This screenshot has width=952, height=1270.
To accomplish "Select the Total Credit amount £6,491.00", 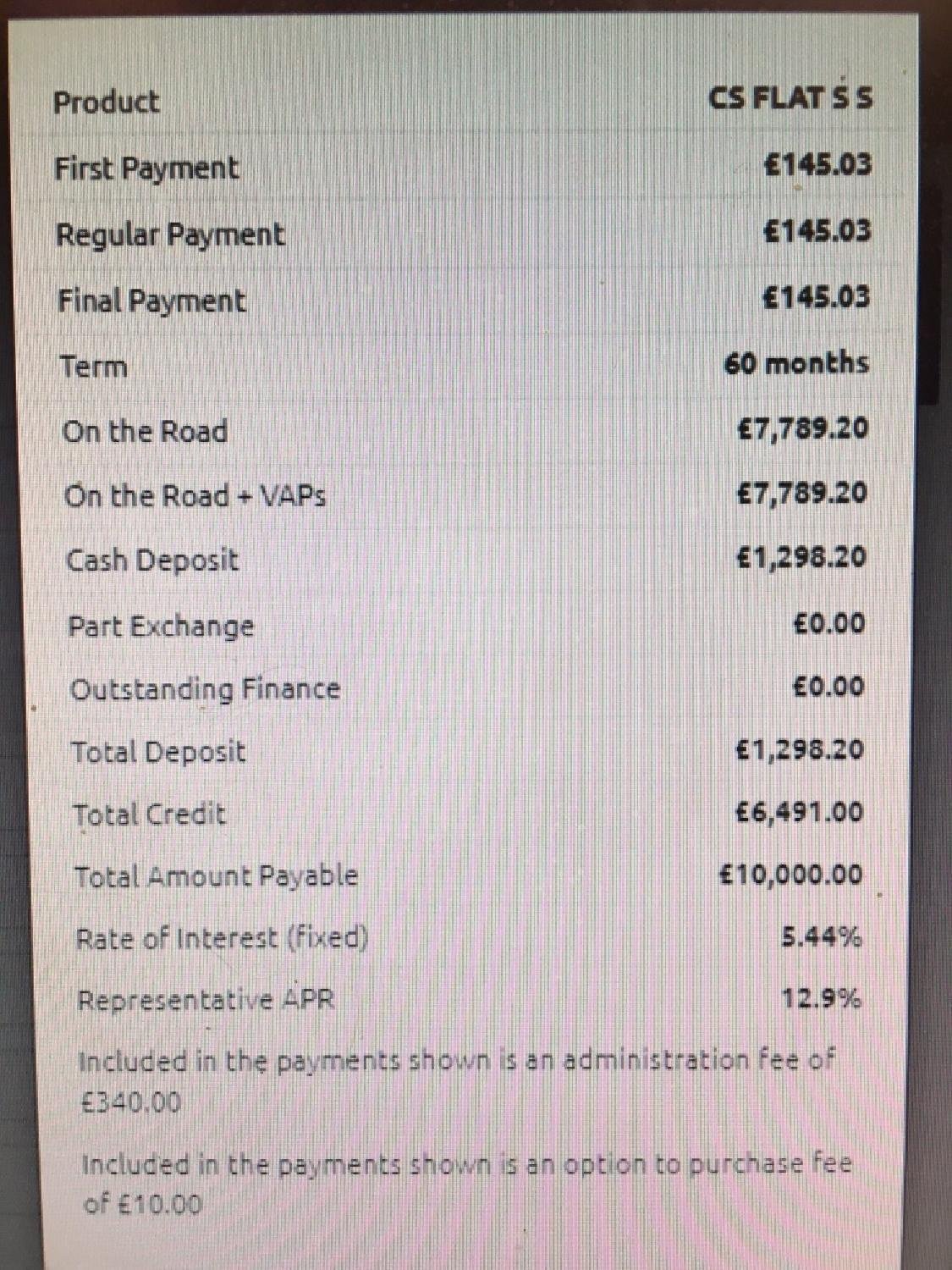I will pyautogui.click(x=800, y=813).
